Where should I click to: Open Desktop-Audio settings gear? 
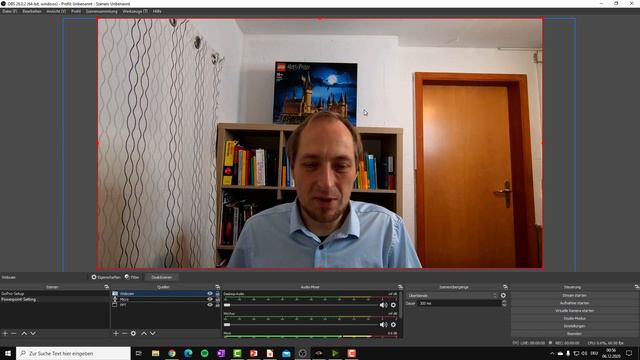393,305
